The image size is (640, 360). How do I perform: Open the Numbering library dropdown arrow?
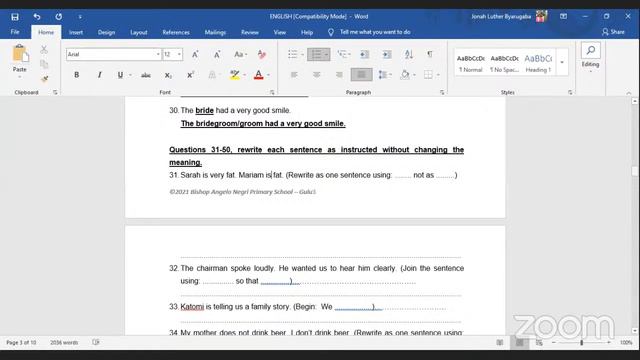327,55
